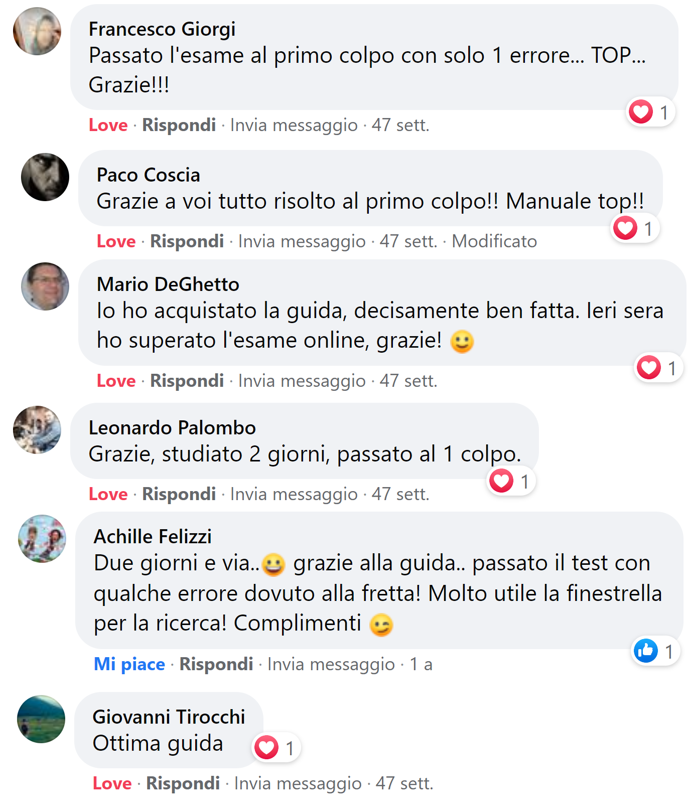
Task: Open the Giovanni Tirocchi profile name link
Action: [169, 717]
